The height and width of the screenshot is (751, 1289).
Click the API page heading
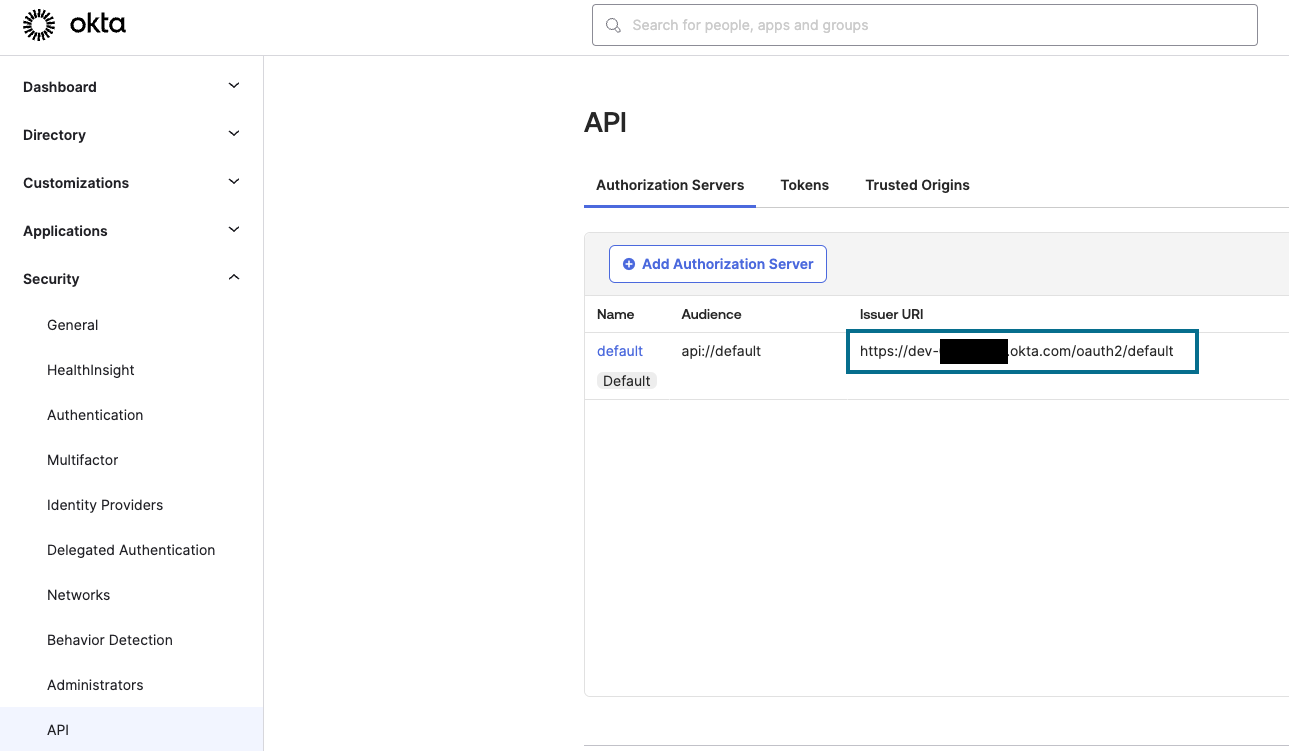(x=605, y=123)
